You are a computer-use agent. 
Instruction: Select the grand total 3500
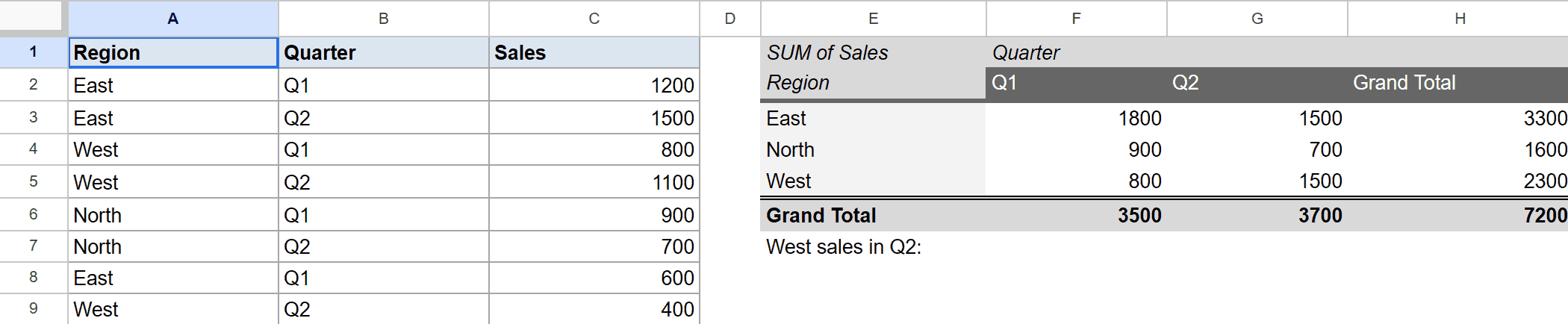1077,215
